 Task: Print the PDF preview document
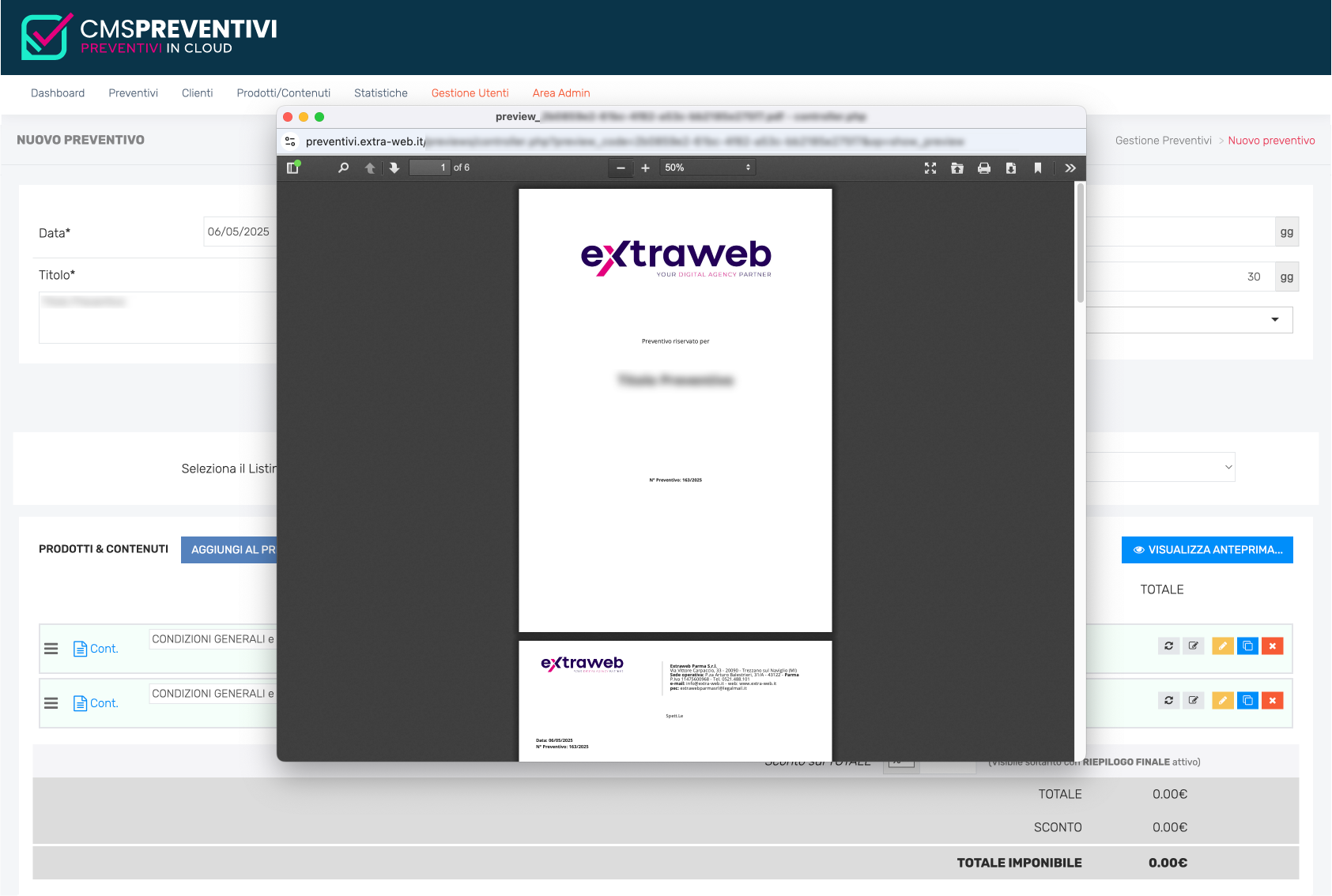click(x=984, y=168)
